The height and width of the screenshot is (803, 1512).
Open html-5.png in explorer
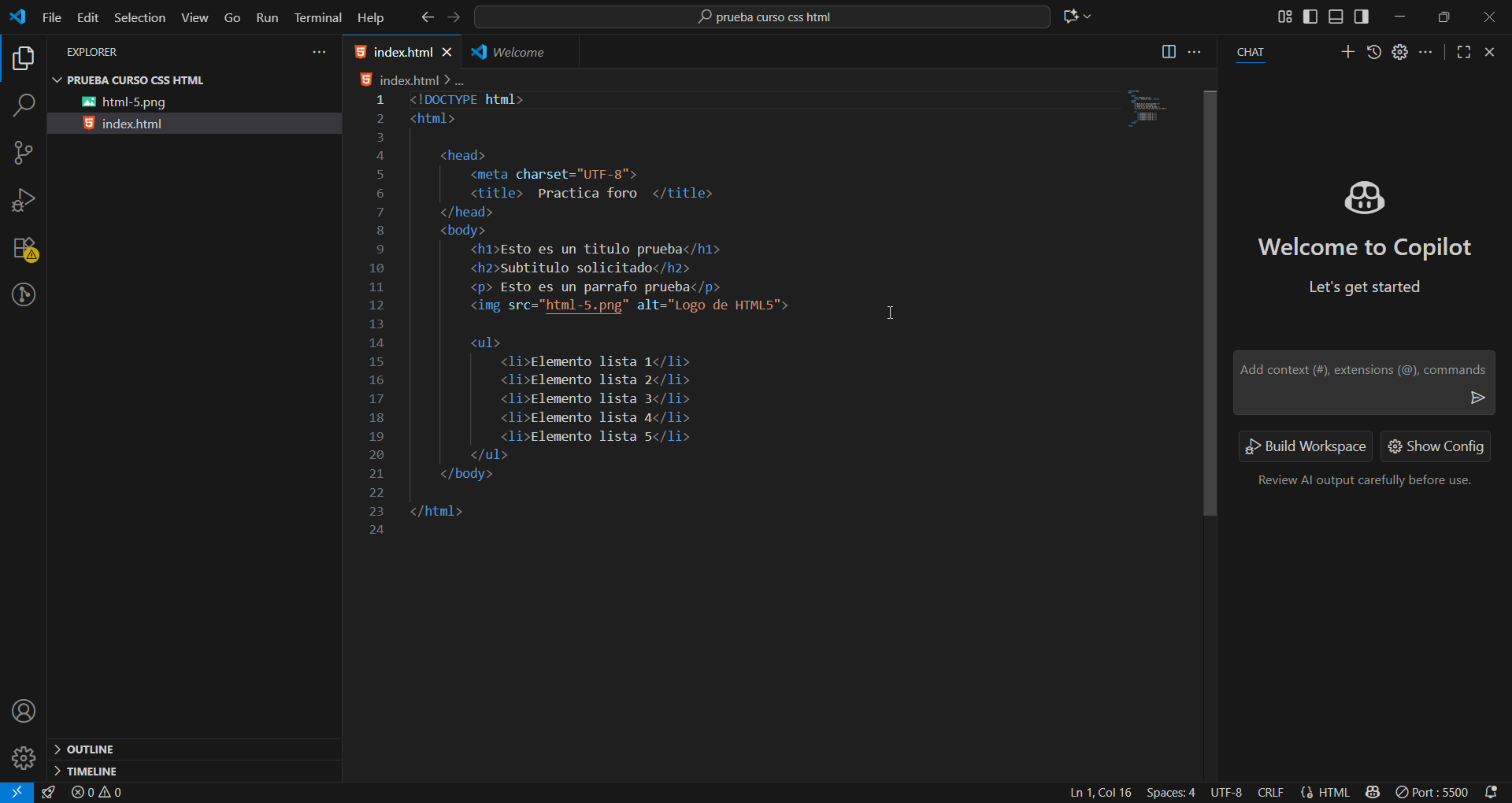pos(195,102)
